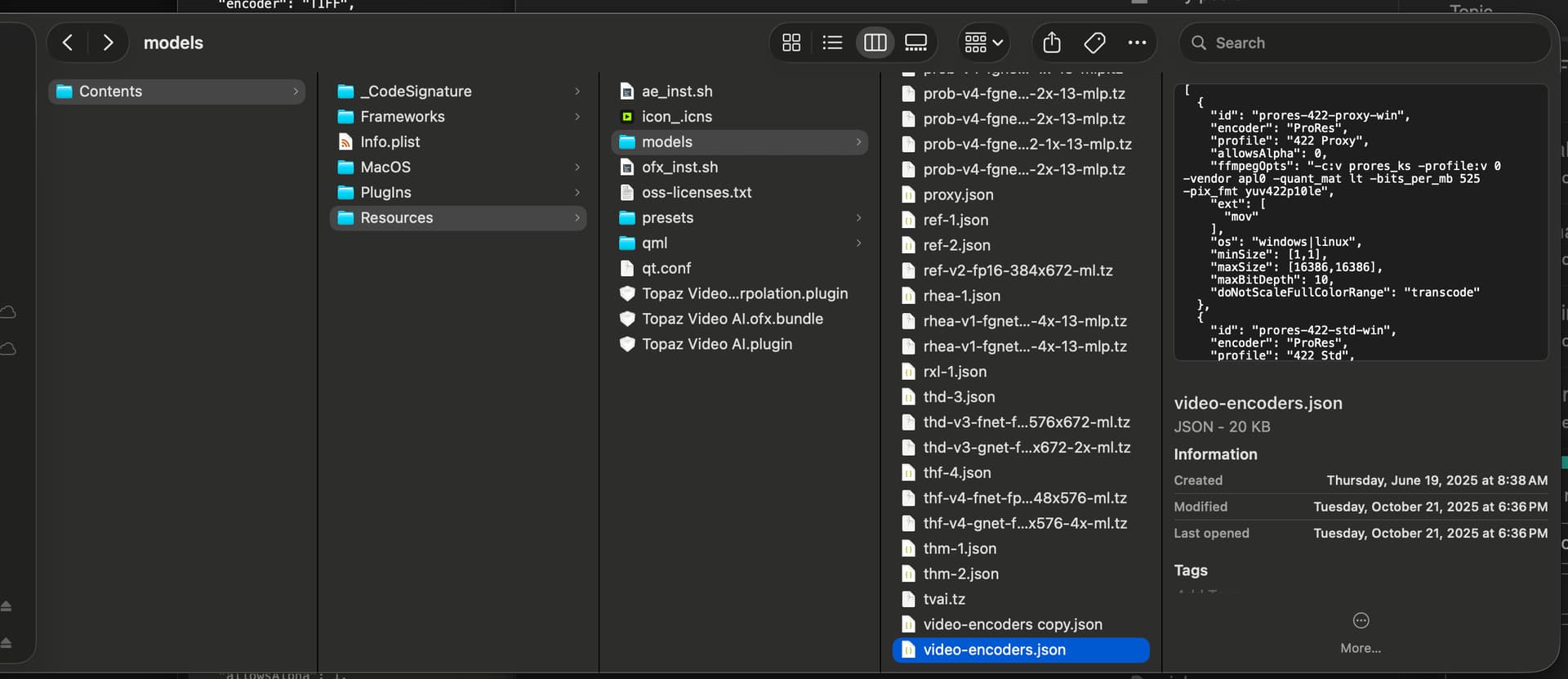Select thm-1.json file icon
This screenshot has height=679, width=1568.
[x=908, y=550]
